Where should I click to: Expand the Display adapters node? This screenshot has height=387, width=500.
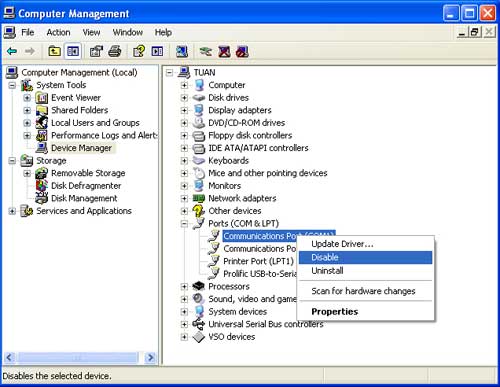pos(184,110)
